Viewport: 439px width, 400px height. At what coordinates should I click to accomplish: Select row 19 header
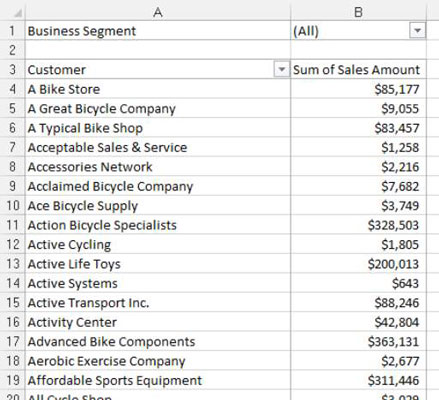12,380
